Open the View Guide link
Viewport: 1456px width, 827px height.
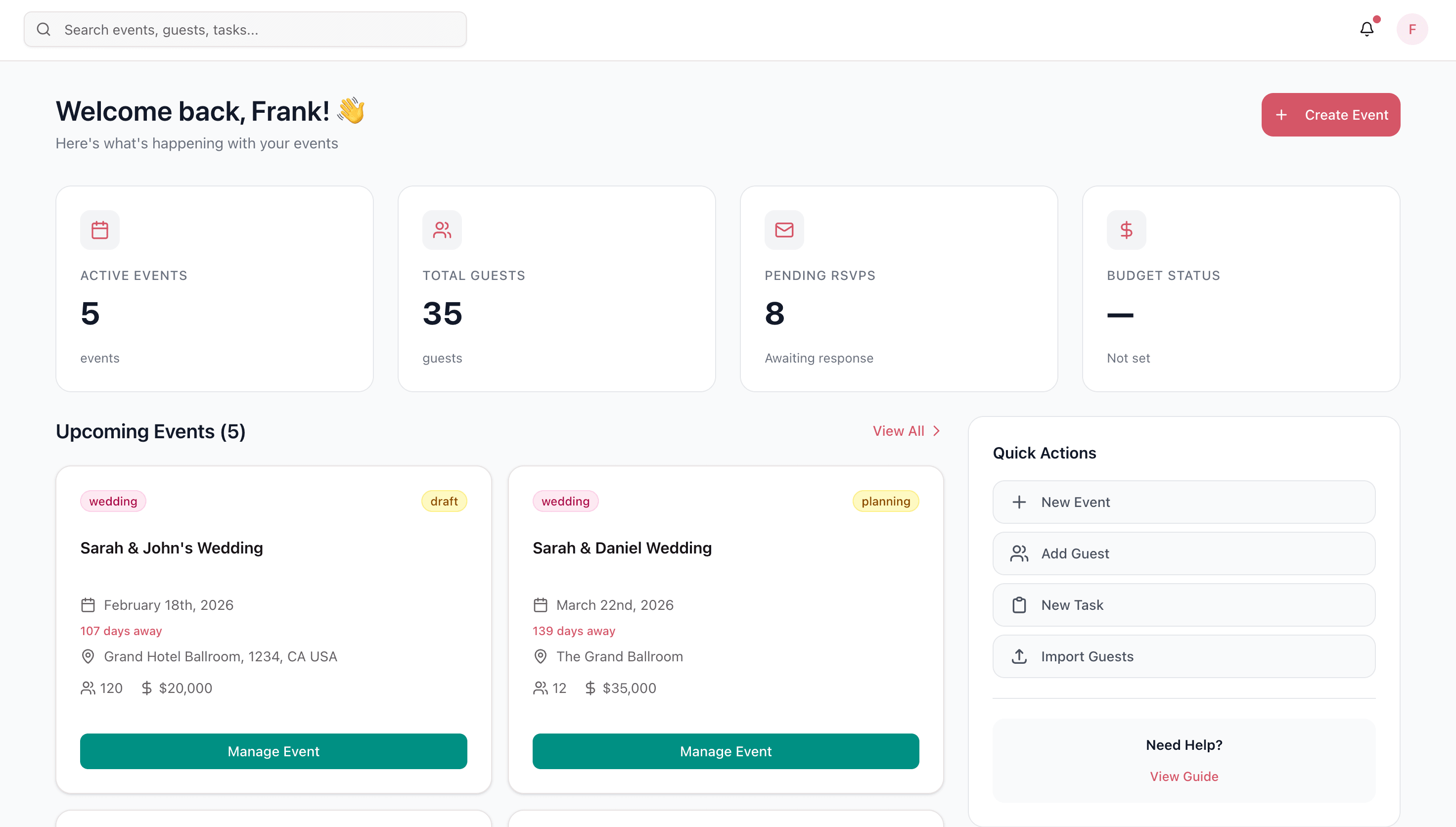(x=1184, y=776)
